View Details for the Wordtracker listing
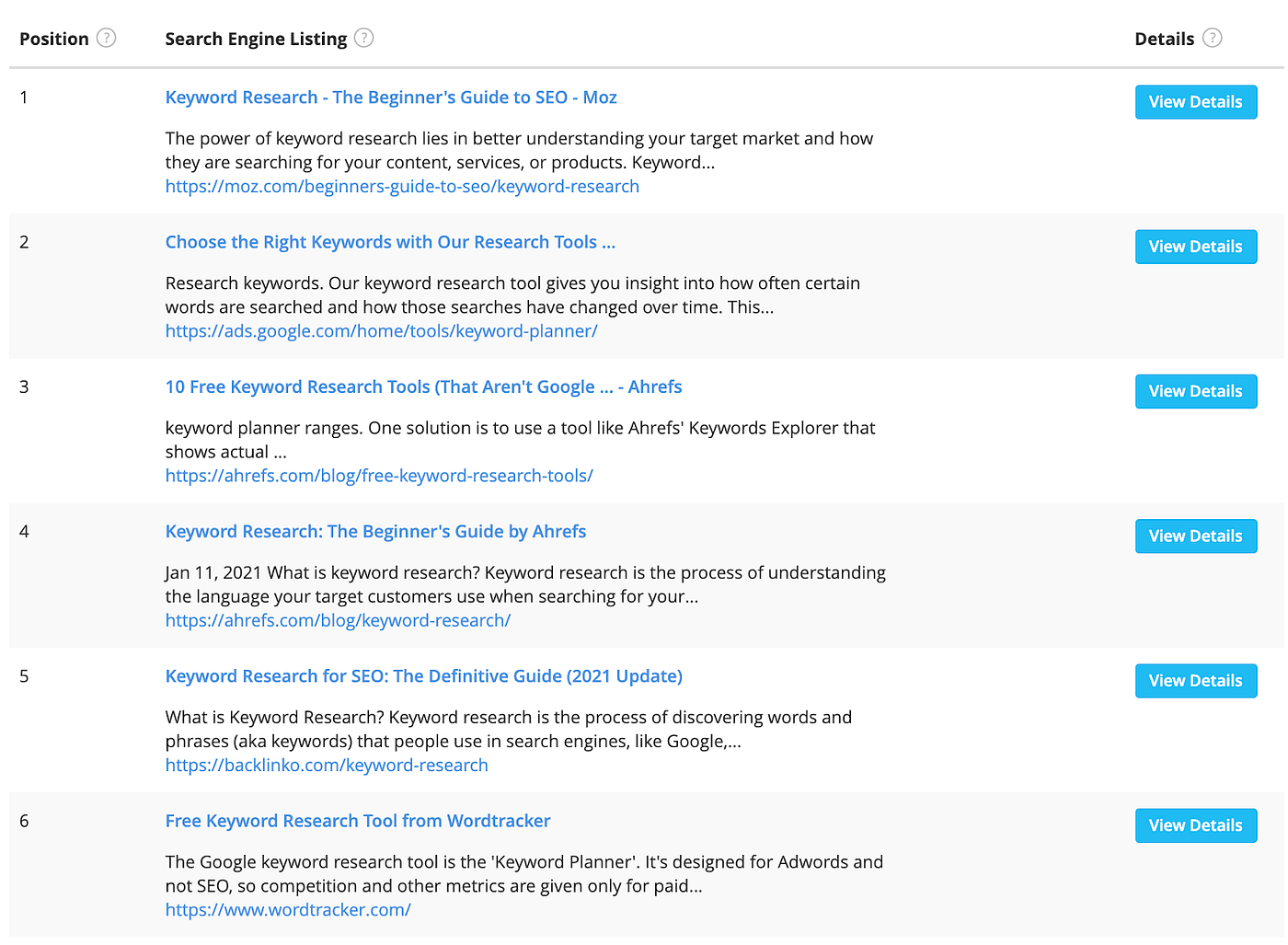This screenshot has width=1288, height=945. pos(1196,825)
